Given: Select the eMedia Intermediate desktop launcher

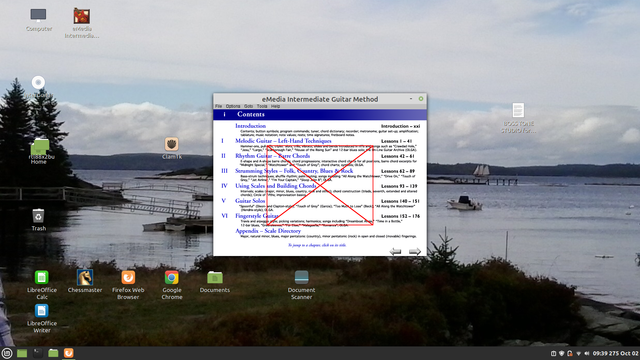Looking at the screenshot, I should 82,23.
